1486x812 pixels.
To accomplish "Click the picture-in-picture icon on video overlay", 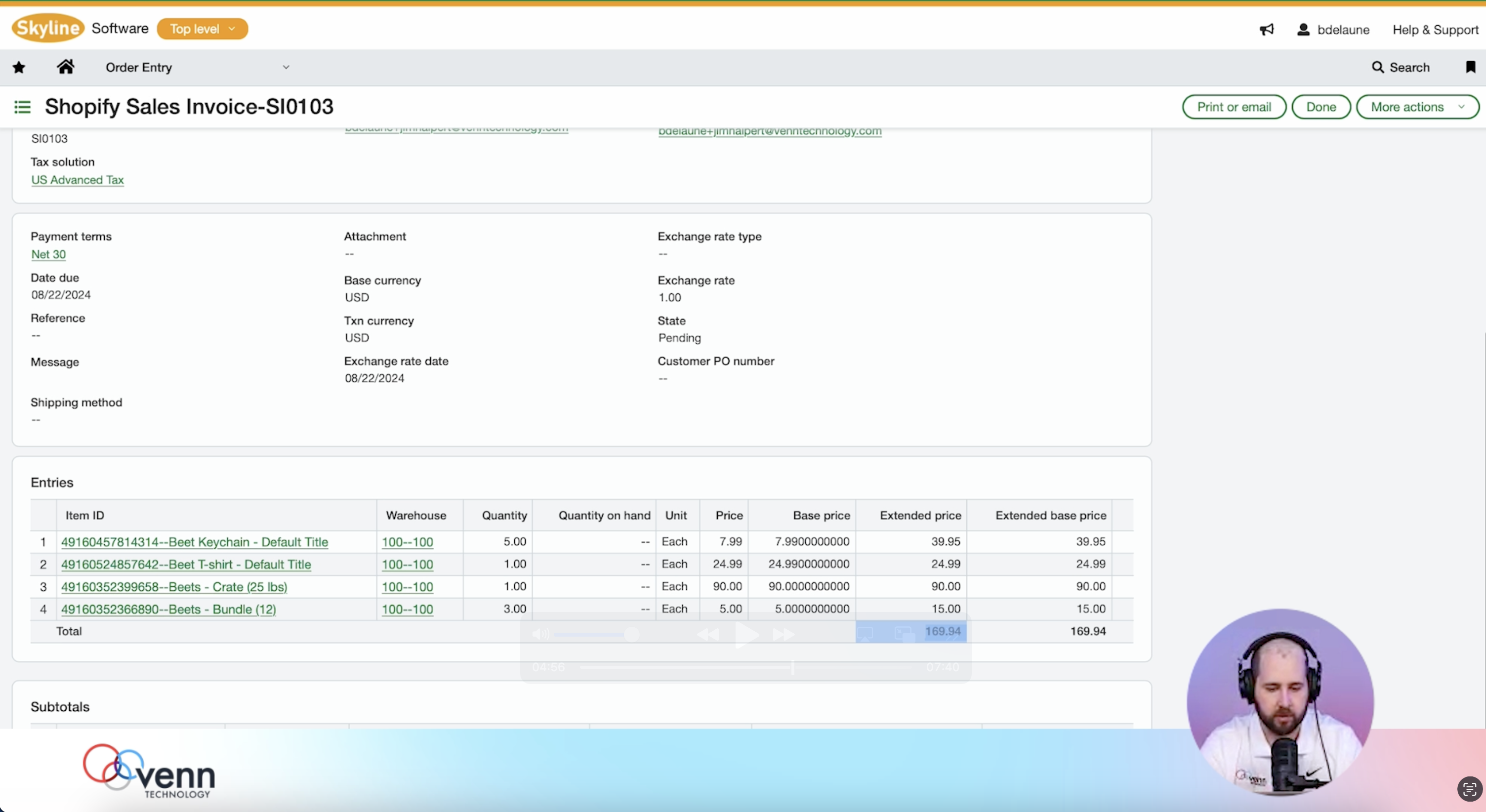I will click(904, 634).
